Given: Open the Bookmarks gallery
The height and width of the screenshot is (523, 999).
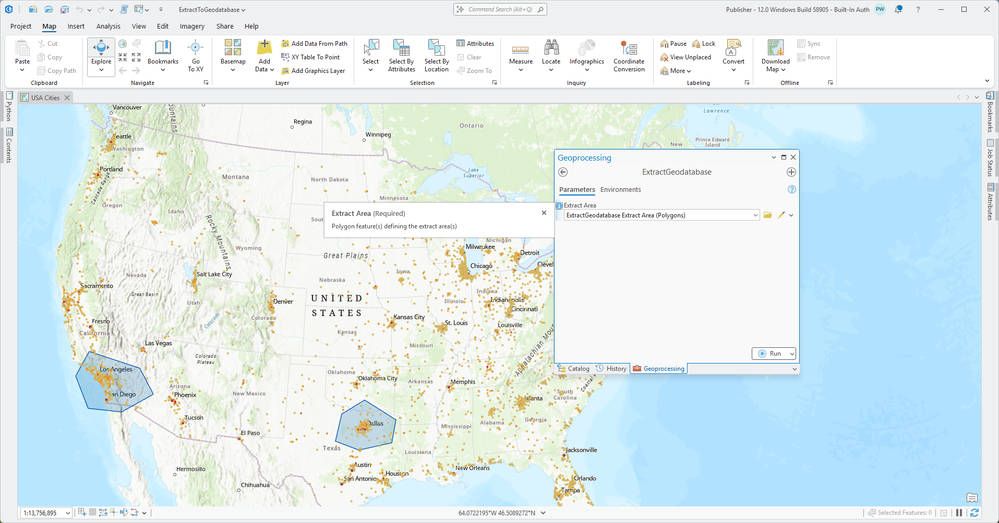Looking at the screenshot, I should click(x=162, y=55).
